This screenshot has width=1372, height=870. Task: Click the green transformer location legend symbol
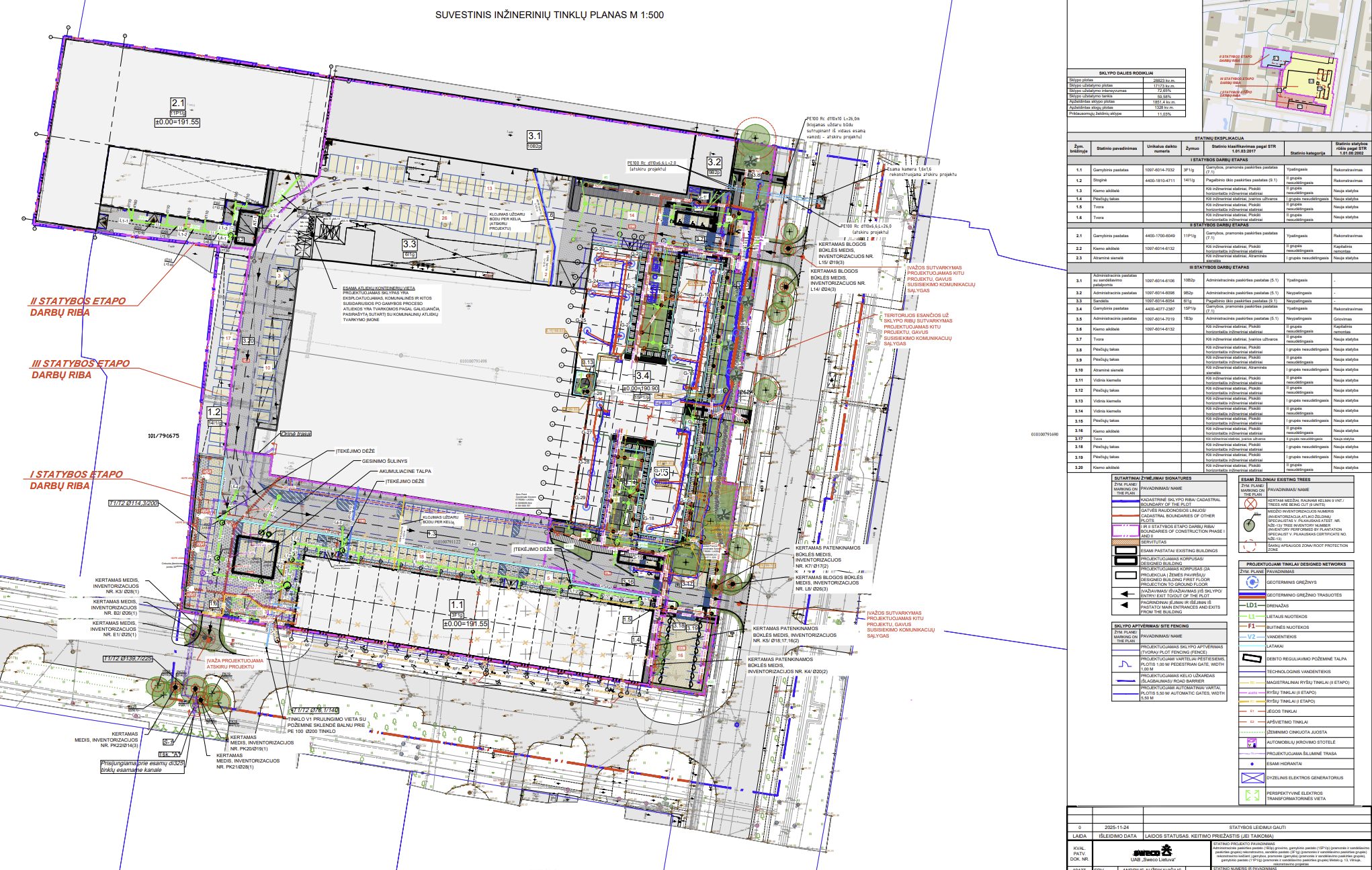[1252, 796]
